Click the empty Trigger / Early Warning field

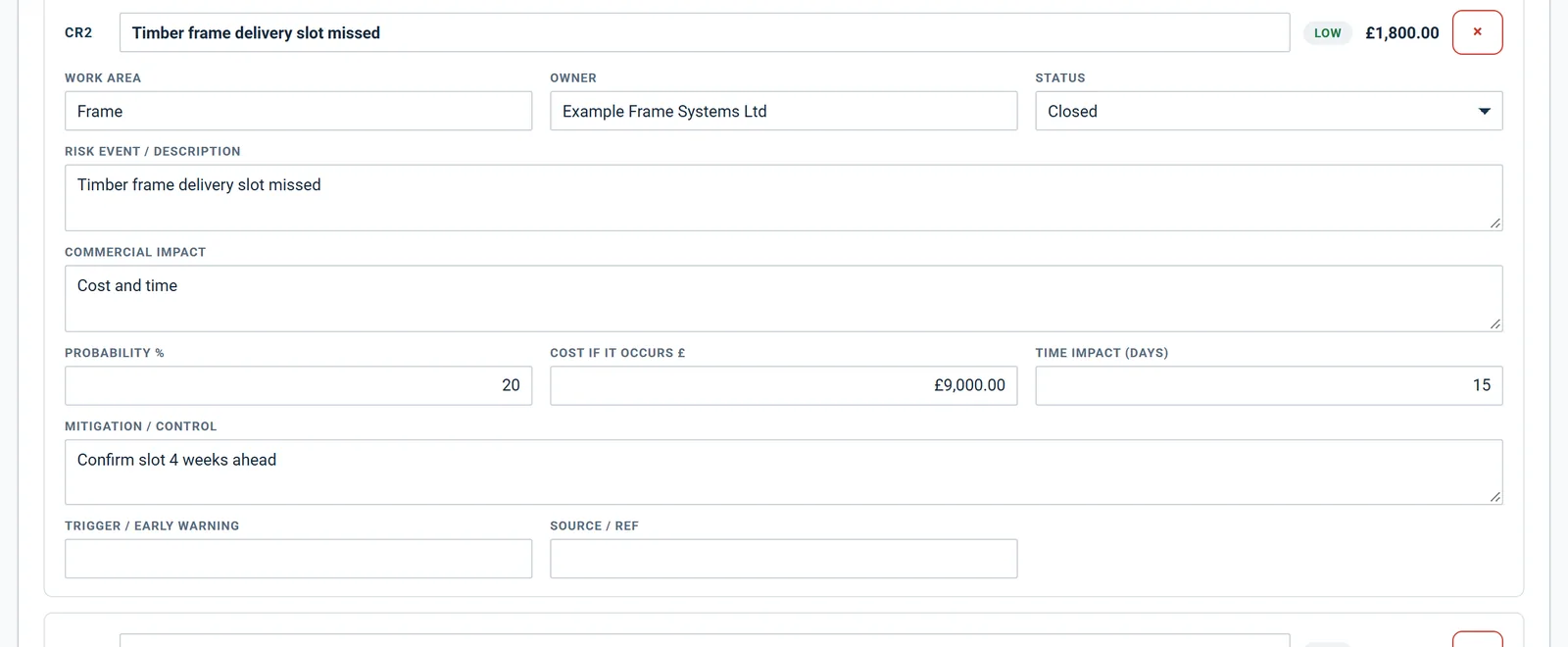(x=298, y=559)
